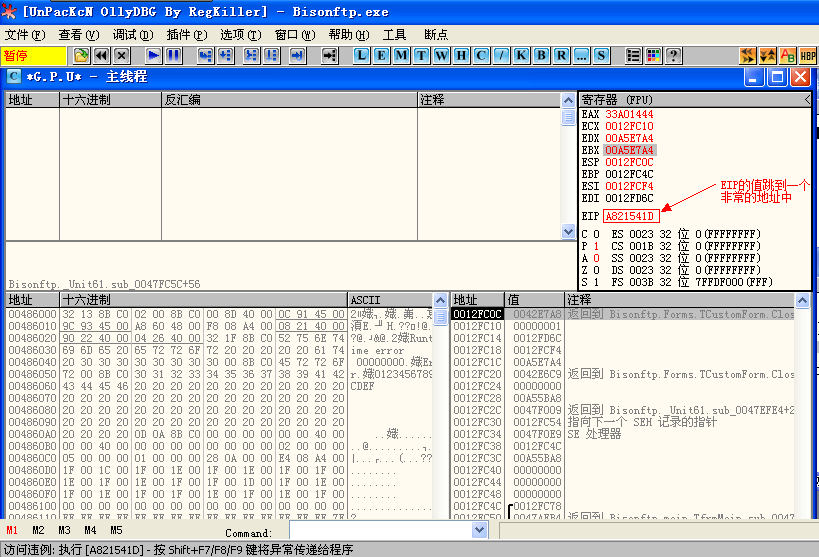The width and height of the screenshot is (819, 557).
Task: Open the 窗口(W) menu
Action: pos(295,35)
